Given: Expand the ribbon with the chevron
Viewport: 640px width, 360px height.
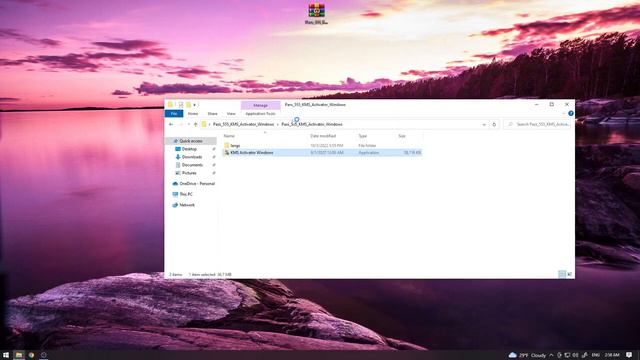Looking at the screenshot, I should (x=564, y=113).
